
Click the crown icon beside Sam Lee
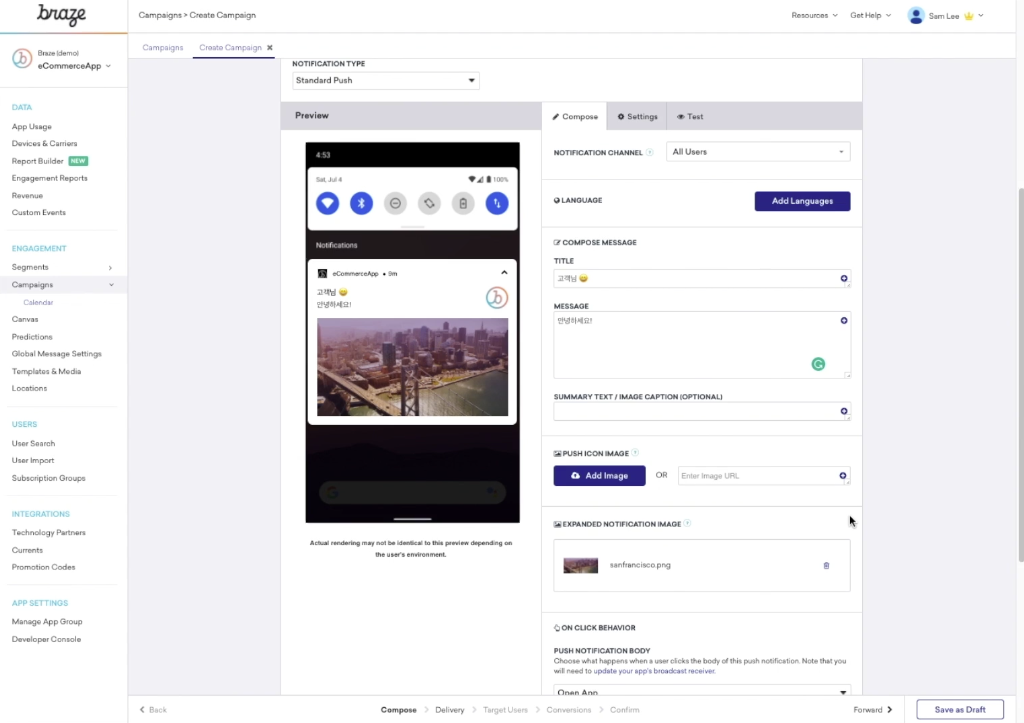[968, 16]
